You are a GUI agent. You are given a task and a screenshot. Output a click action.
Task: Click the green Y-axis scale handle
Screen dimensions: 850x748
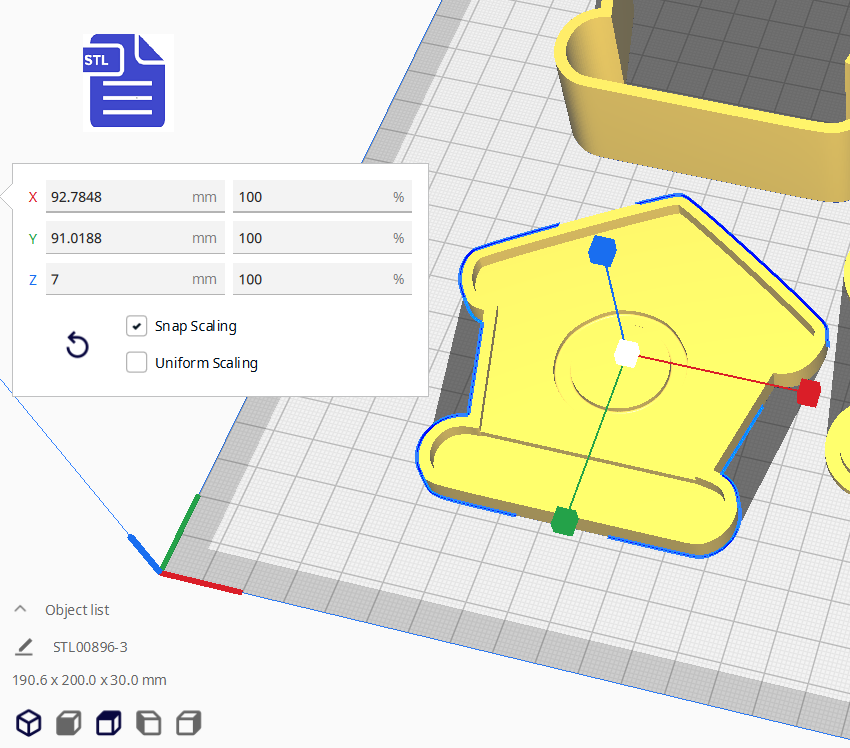point(565,520)
